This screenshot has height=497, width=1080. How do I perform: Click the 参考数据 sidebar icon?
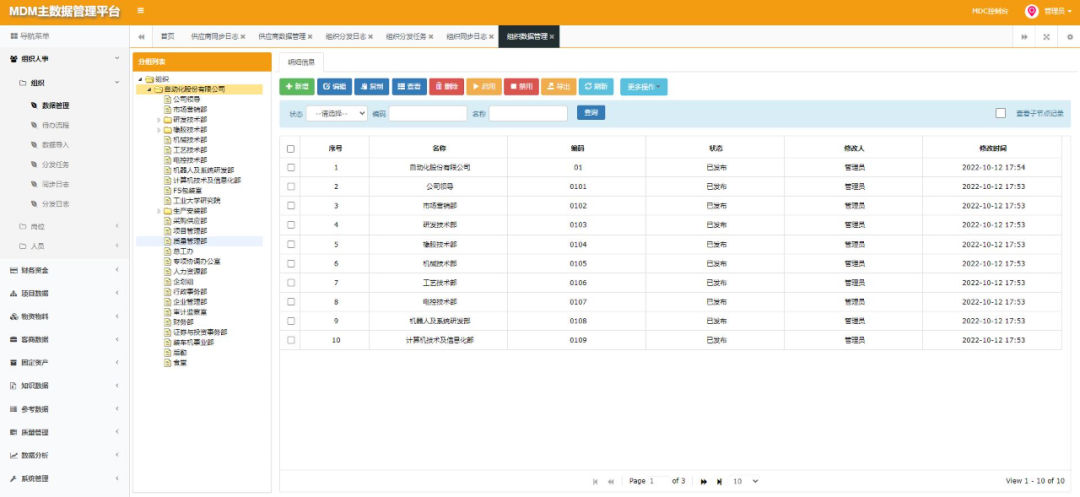tap(14, 409)
